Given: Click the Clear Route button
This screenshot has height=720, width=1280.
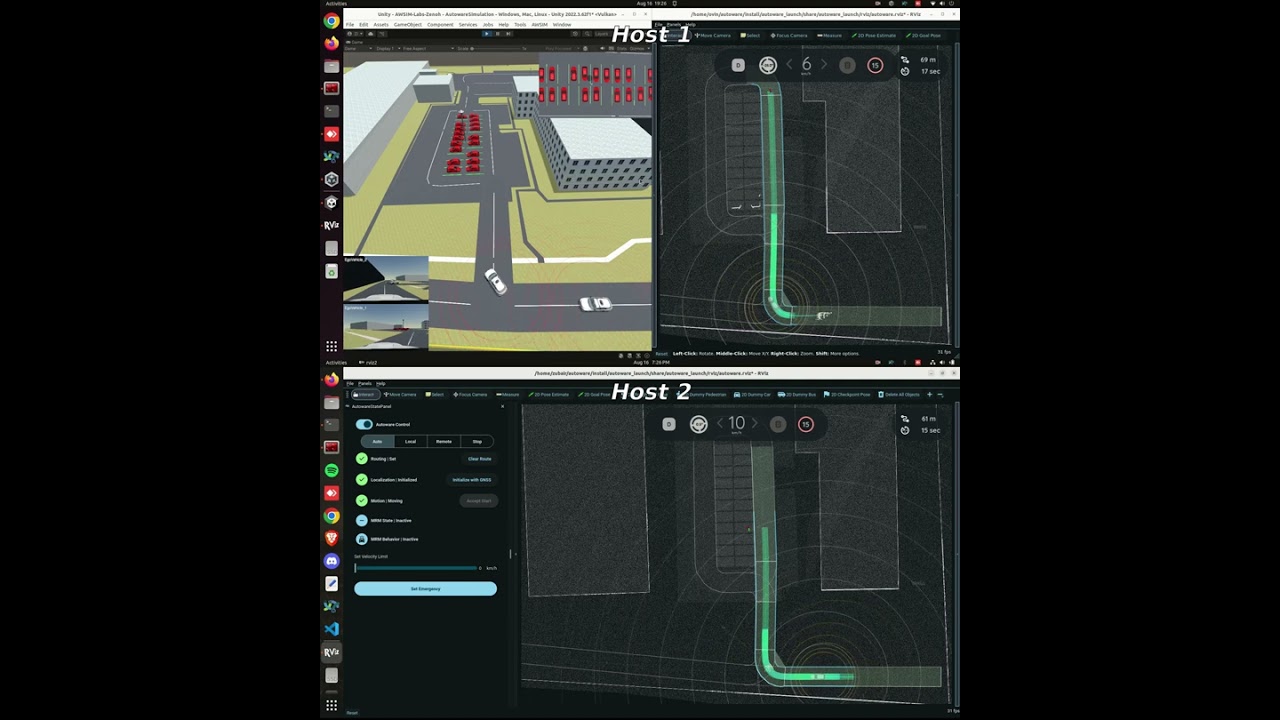Looking at the screenshot, I should pyautogui.click(x=479, y=459).
